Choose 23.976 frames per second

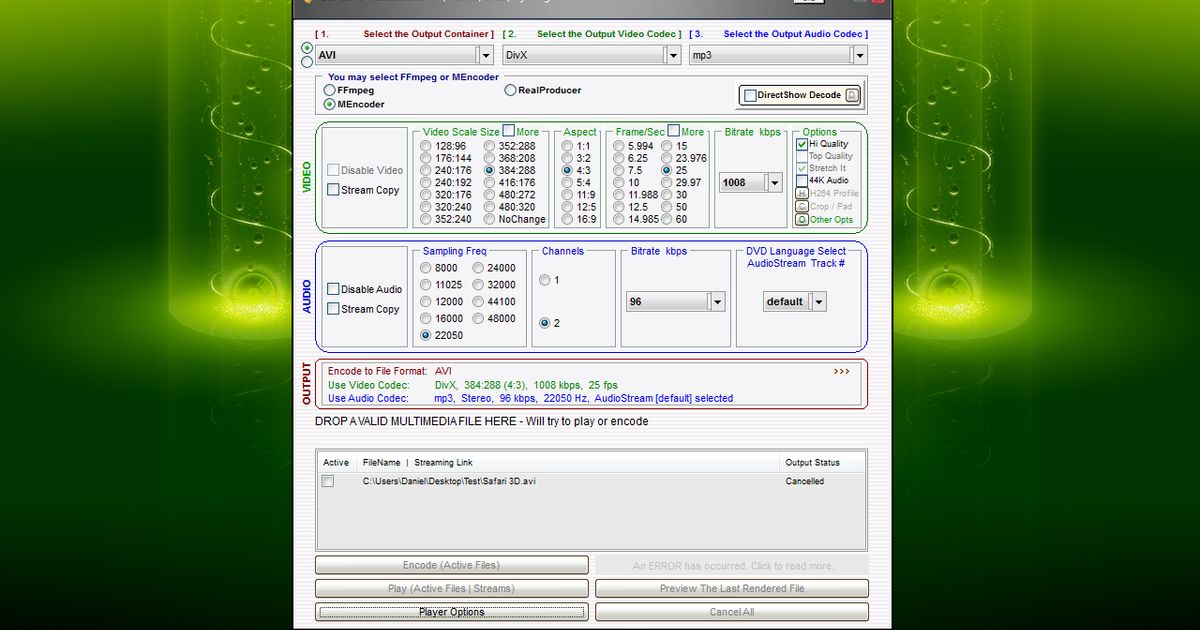coord(666,158)
